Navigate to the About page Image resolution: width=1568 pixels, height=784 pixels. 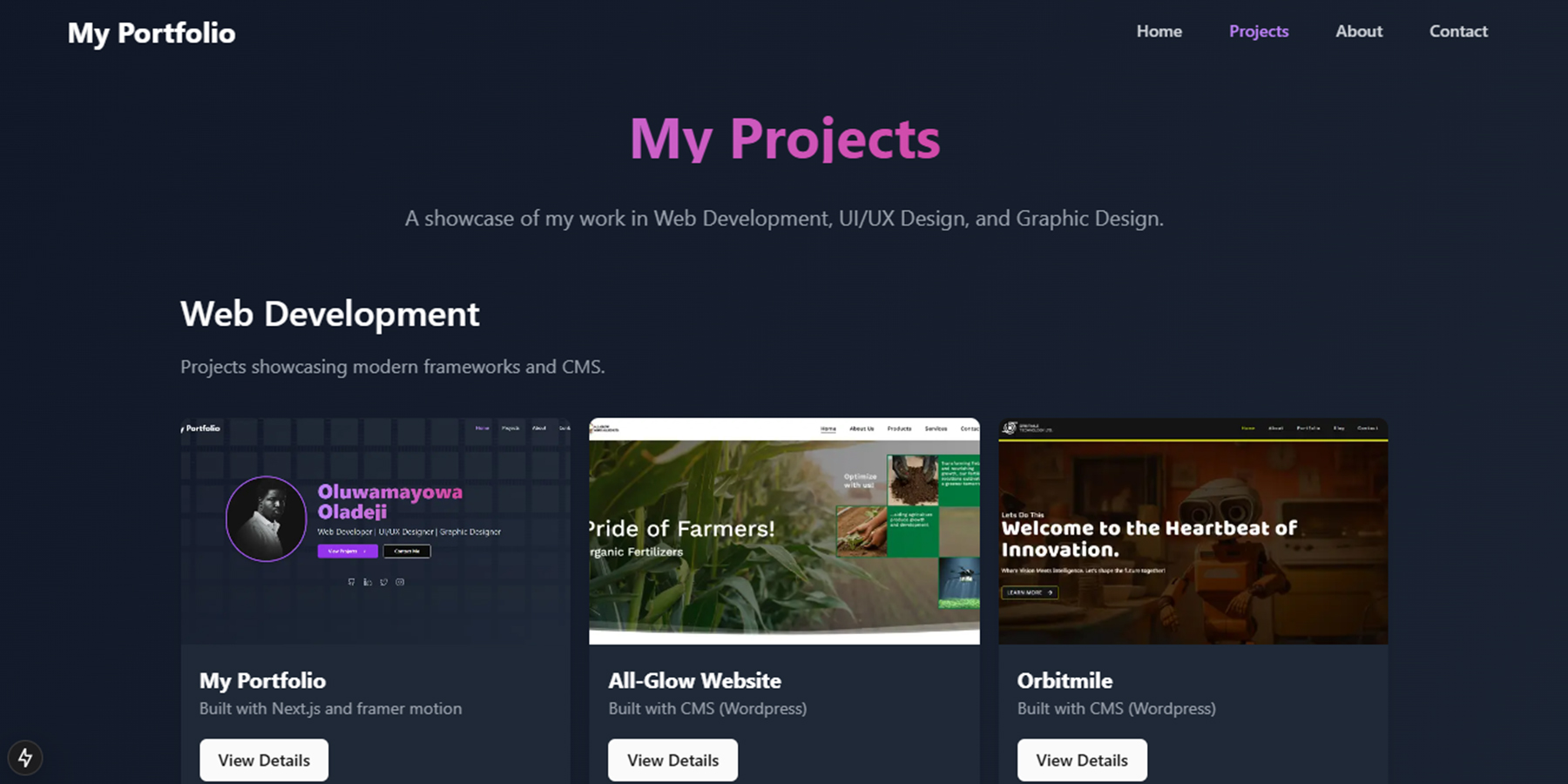(x=1359, y=31)
